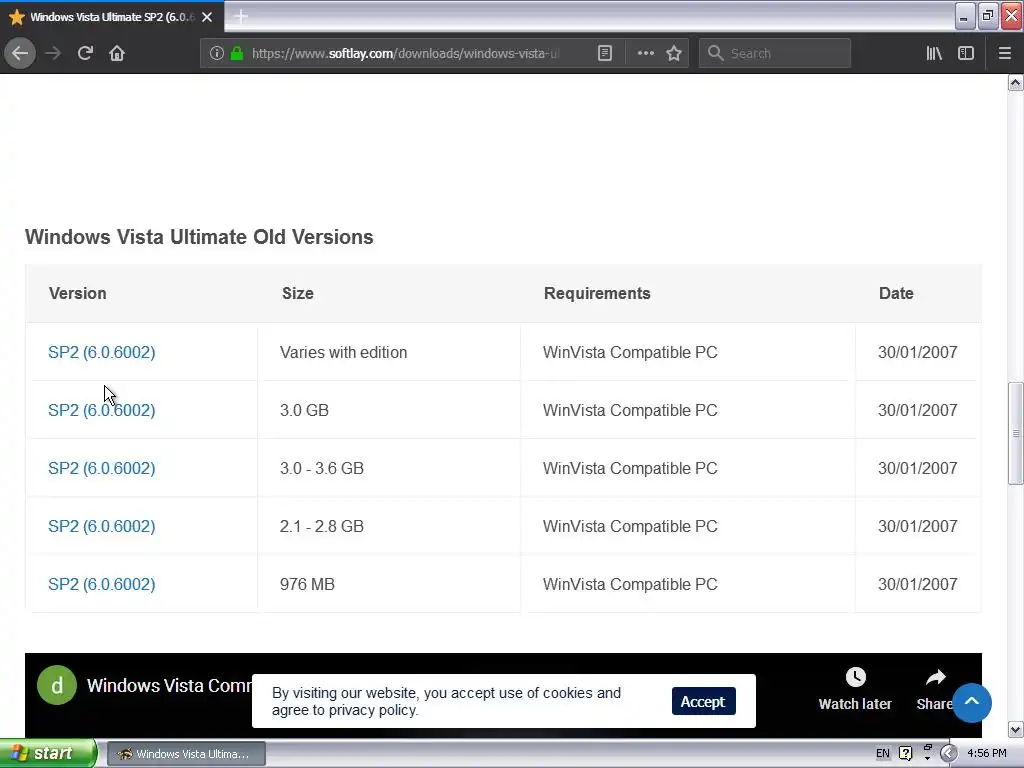This screenshot has height=768, width=1024.
Task: Click the Requirements column header
Action: [x=597, y=293]
